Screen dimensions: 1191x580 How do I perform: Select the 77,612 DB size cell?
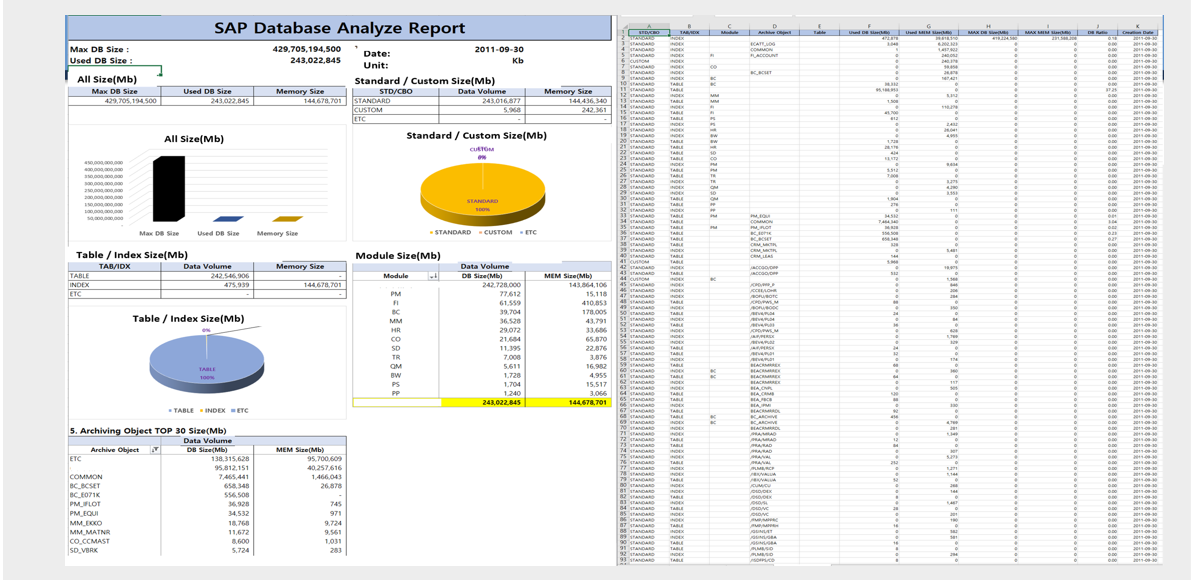tap(483, 293)
